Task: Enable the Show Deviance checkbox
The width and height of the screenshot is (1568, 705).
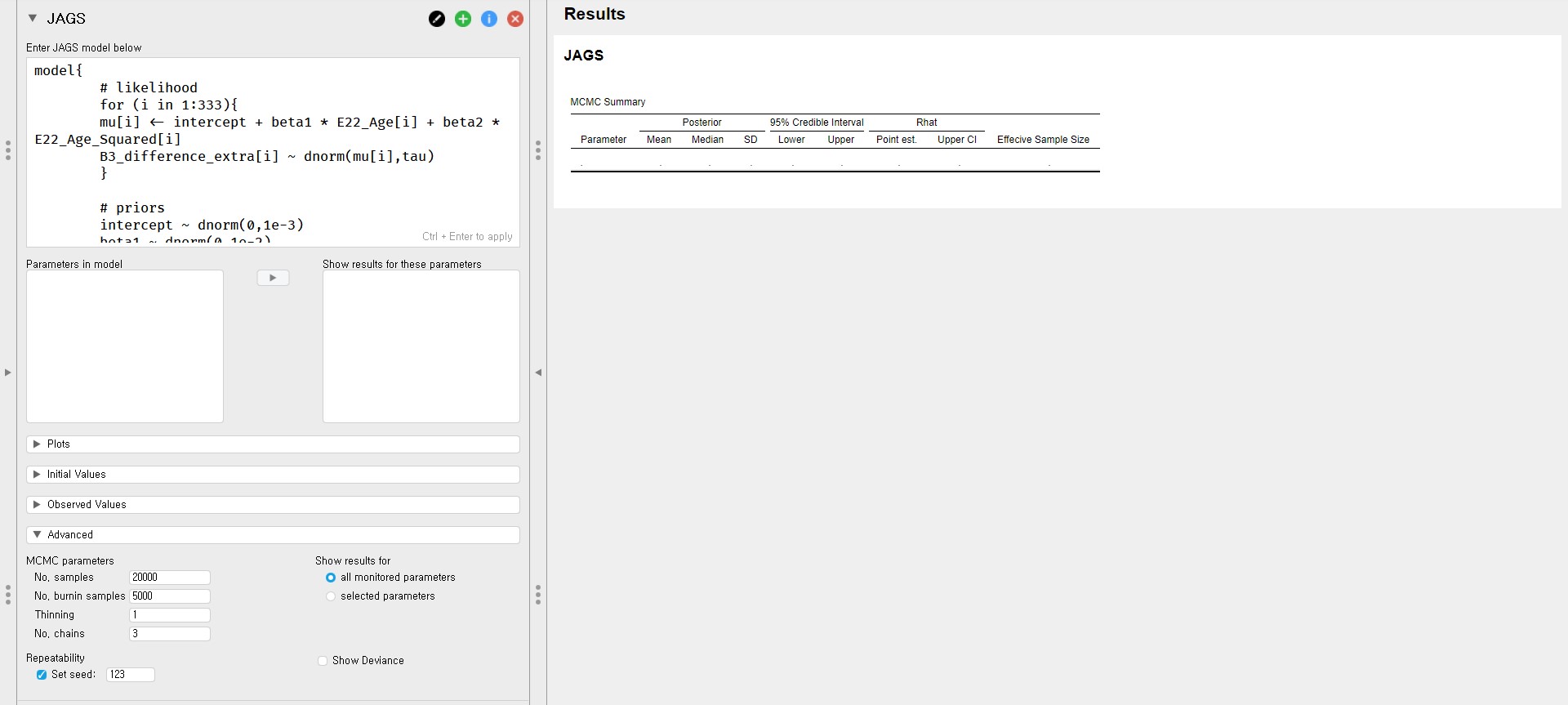Action: coord(323,661)
